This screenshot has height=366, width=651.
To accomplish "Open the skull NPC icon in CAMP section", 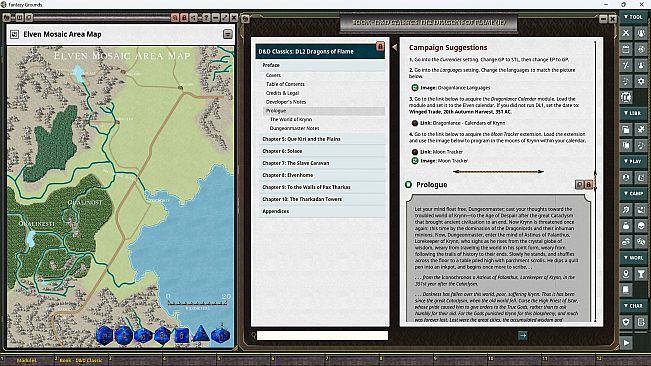I will [x=641, y=226].
